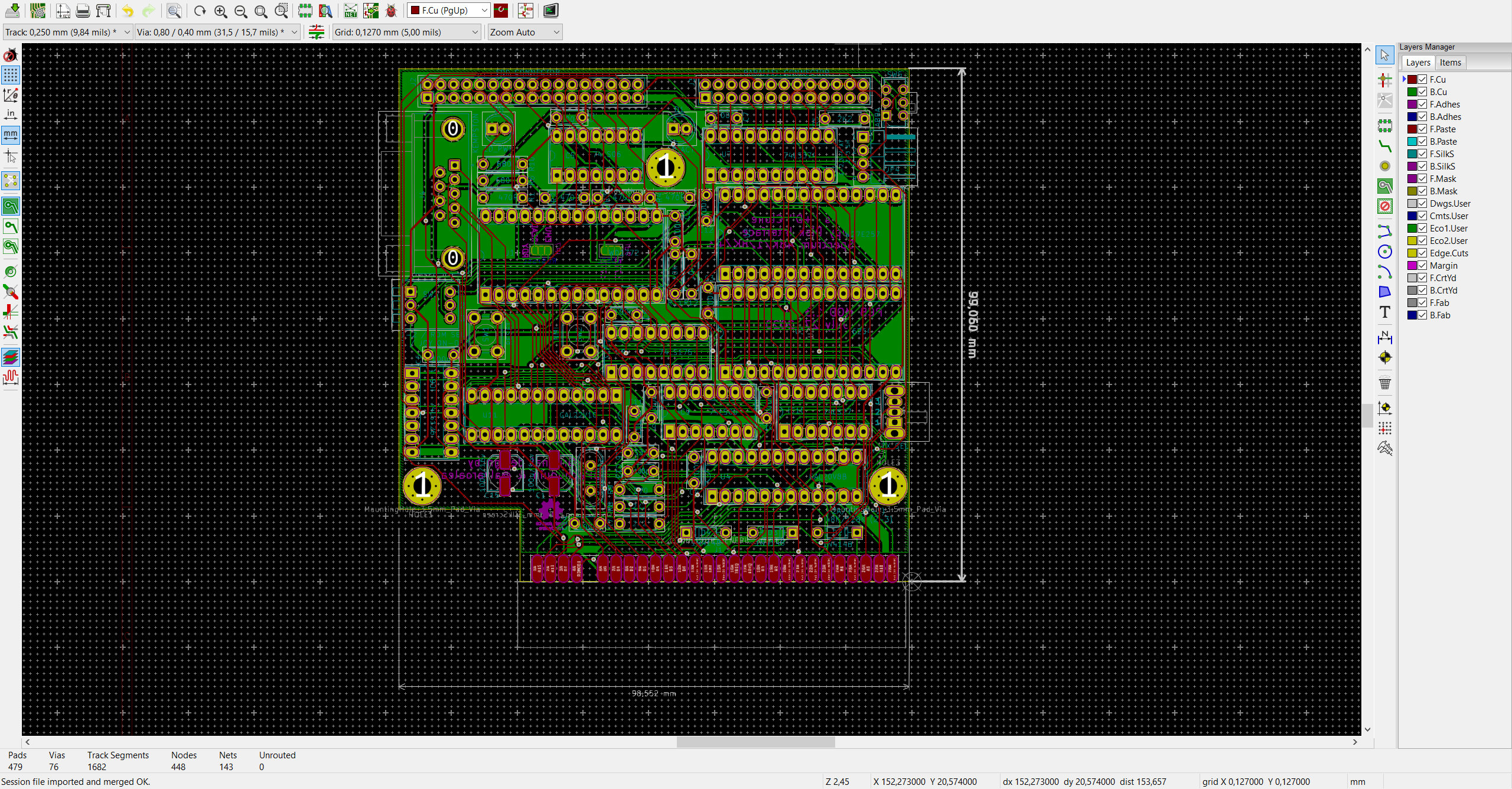Viewport: 1512px width, 789px height.
Task: Click the Show active layer selections icon
Action: 501,11
